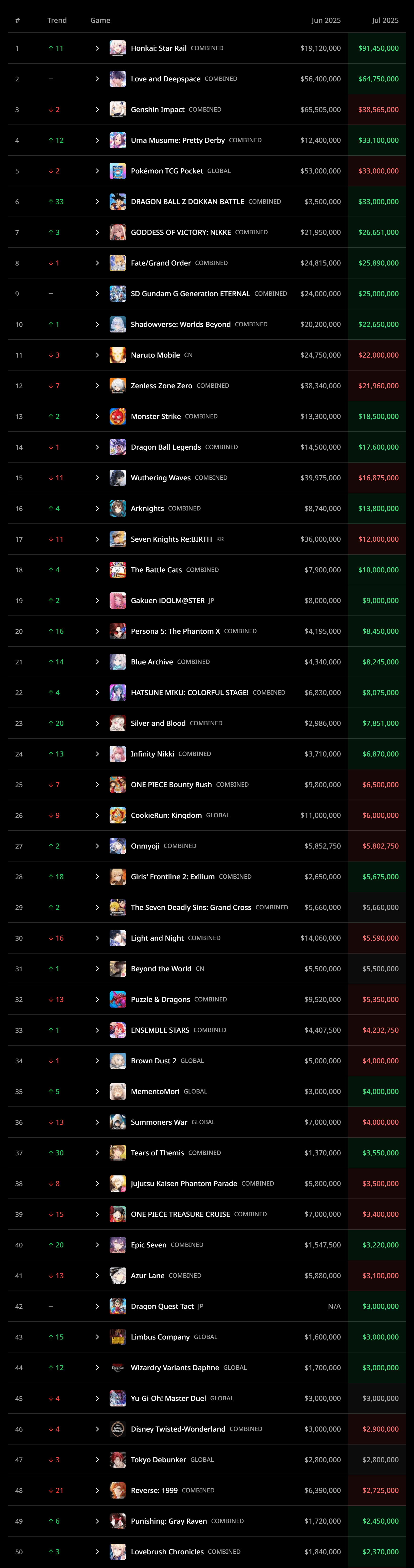Viewport: 414px width, 1568px height.
Task: Expand the Uma Musume: Pretty Derby row
Action: 97,140
